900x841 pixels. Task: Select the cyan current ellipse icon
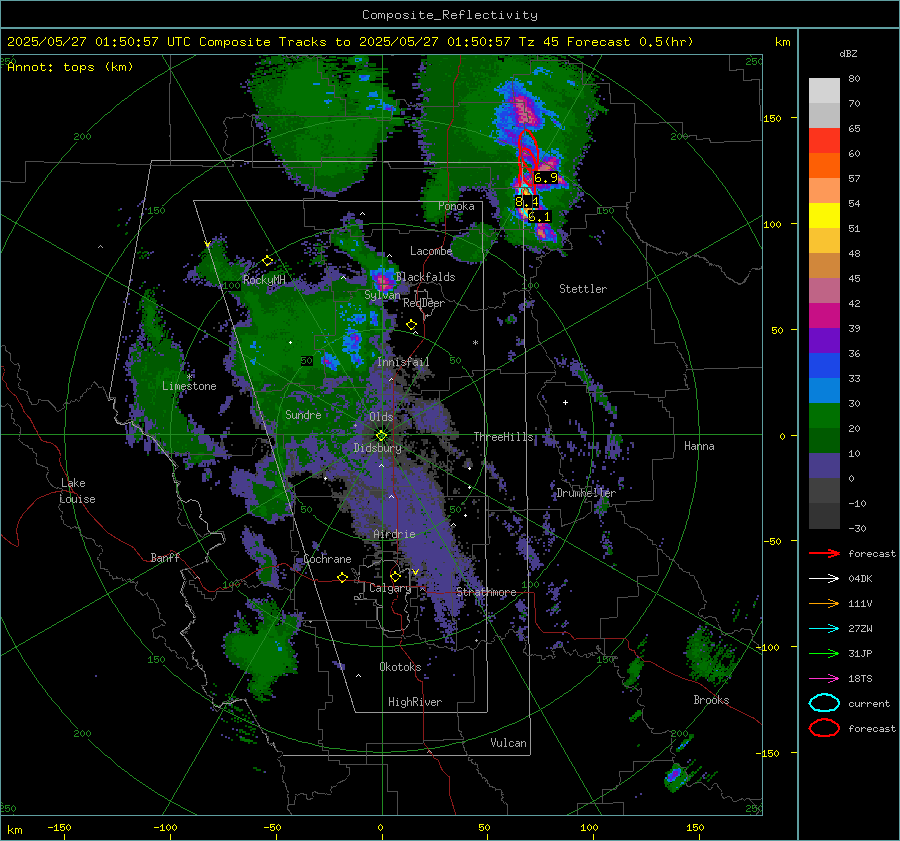click(824, 703)
